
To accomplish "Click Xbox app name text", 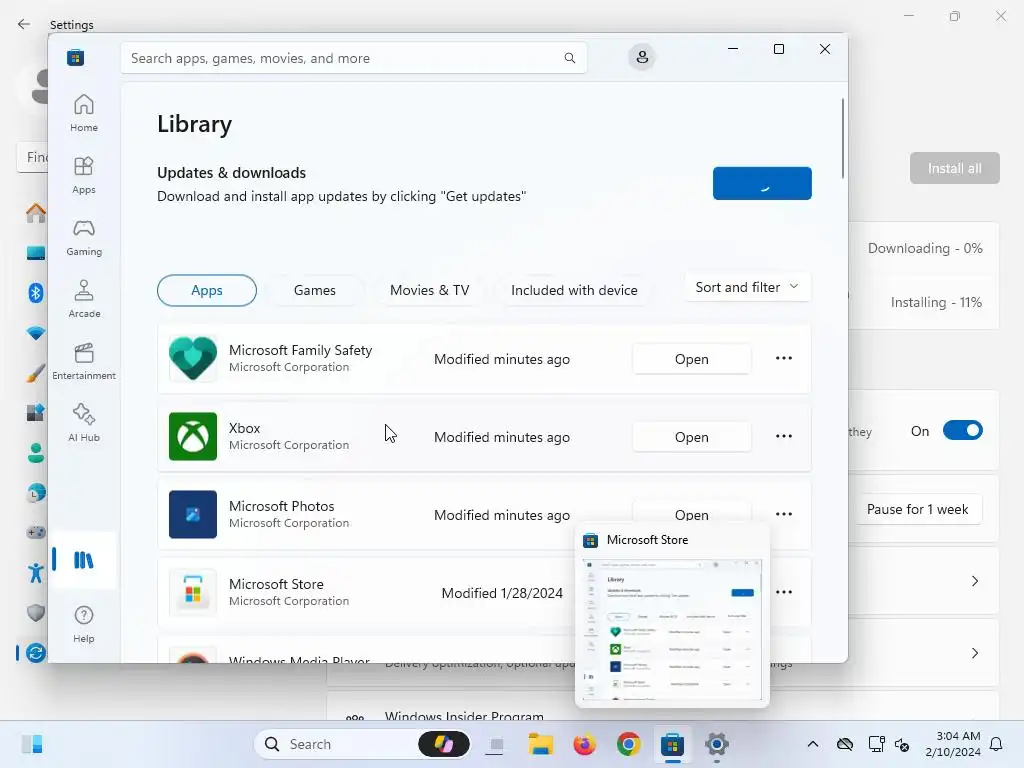I will (x=244, y=428).
